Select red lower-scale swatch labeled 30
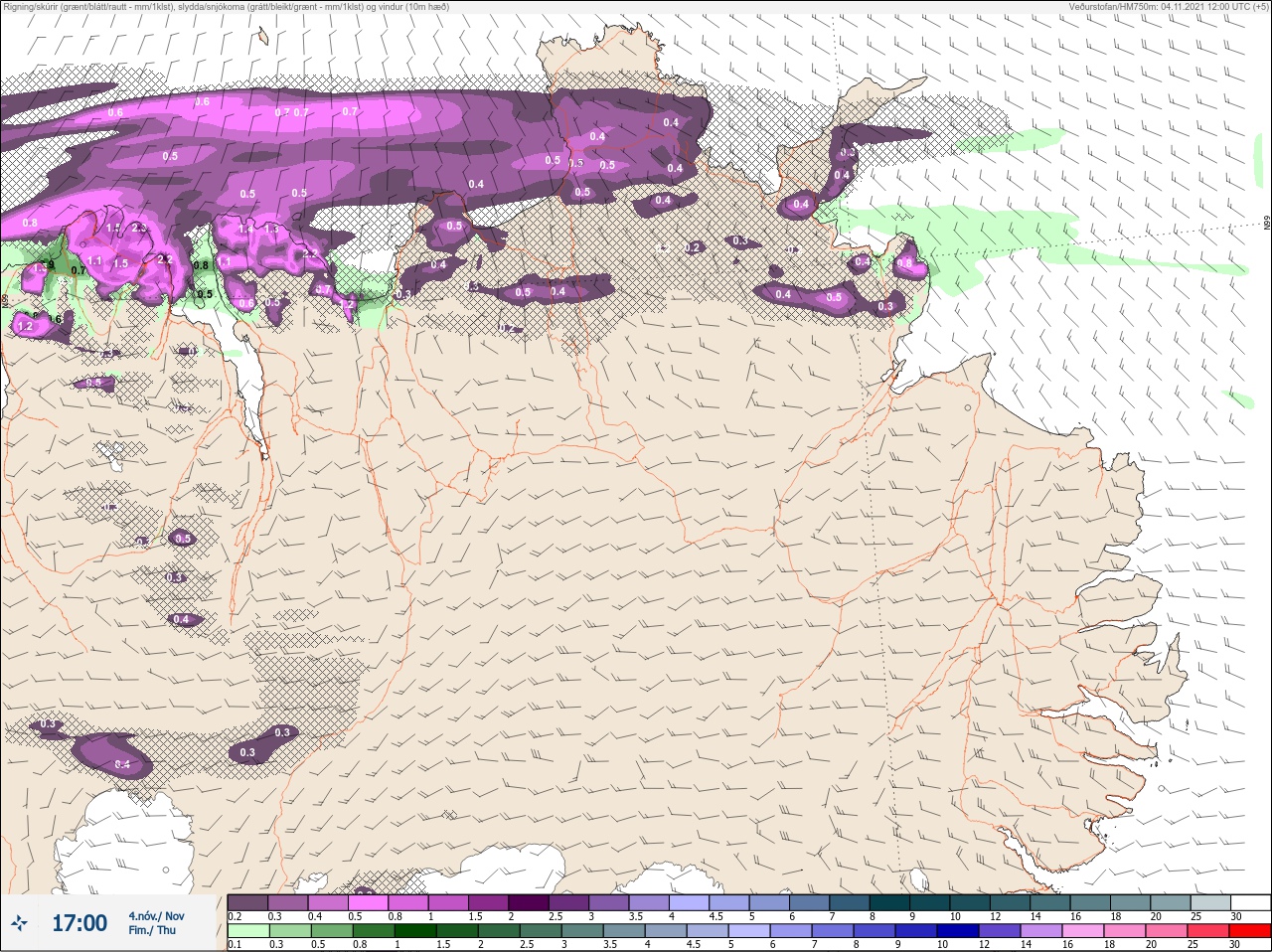The width and height of the screenshot is (1272, 952). 1250,931
